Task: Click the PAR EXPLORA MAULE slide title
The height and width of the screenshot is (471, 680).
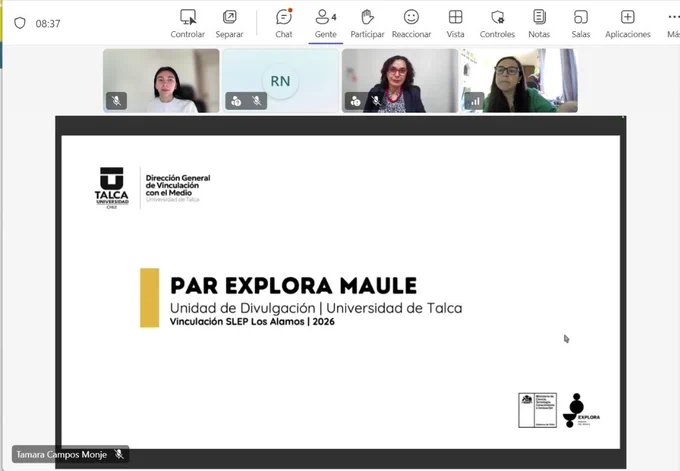Action: click(x=294, y=286)
